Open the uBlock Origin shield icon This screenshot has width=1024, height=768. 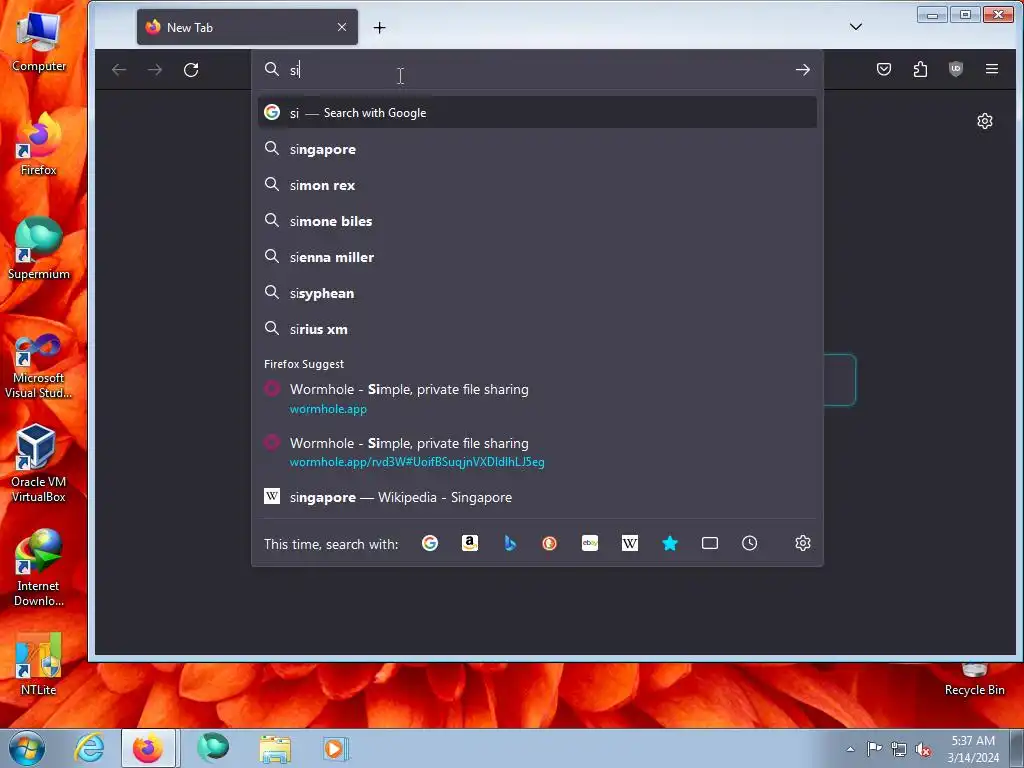(x=956, y=69)
